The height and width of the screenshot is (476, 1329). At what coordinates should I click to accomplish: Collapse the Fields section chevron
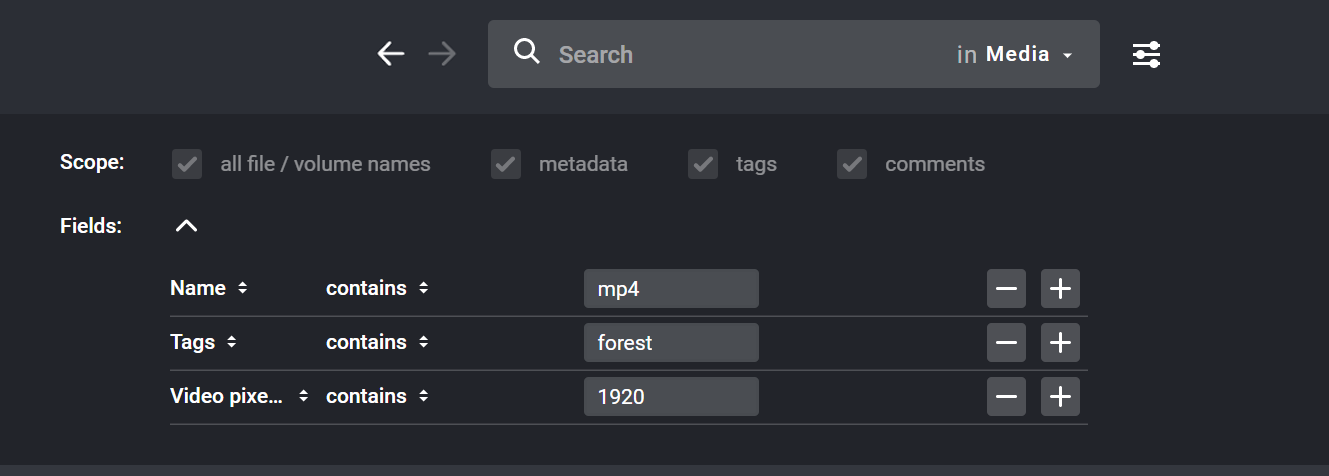coord(186,226)
